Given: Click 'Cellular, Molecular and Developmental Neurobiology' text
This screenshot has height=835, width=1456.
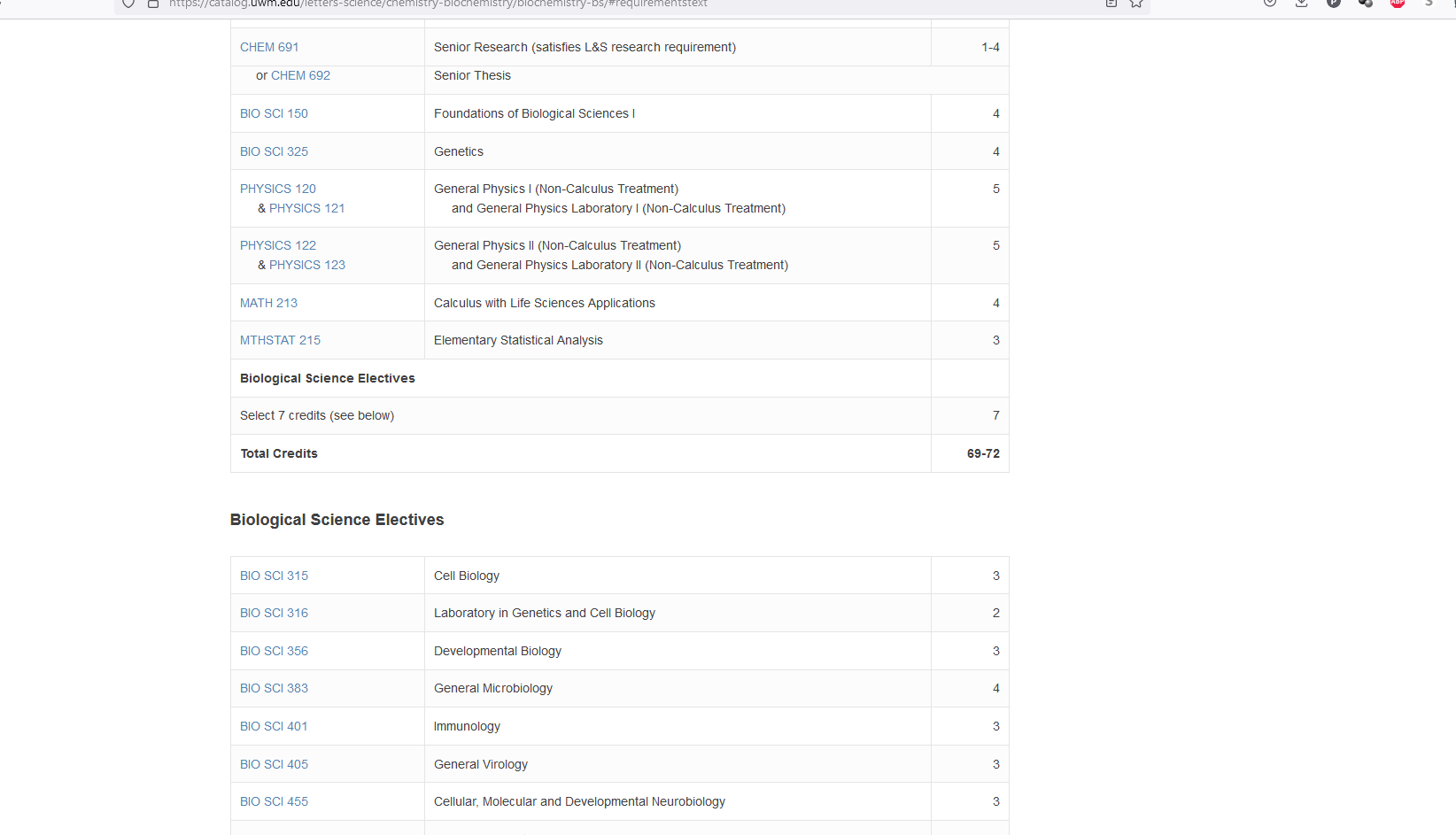Looking at the screenshot, I should pos(579,801).
